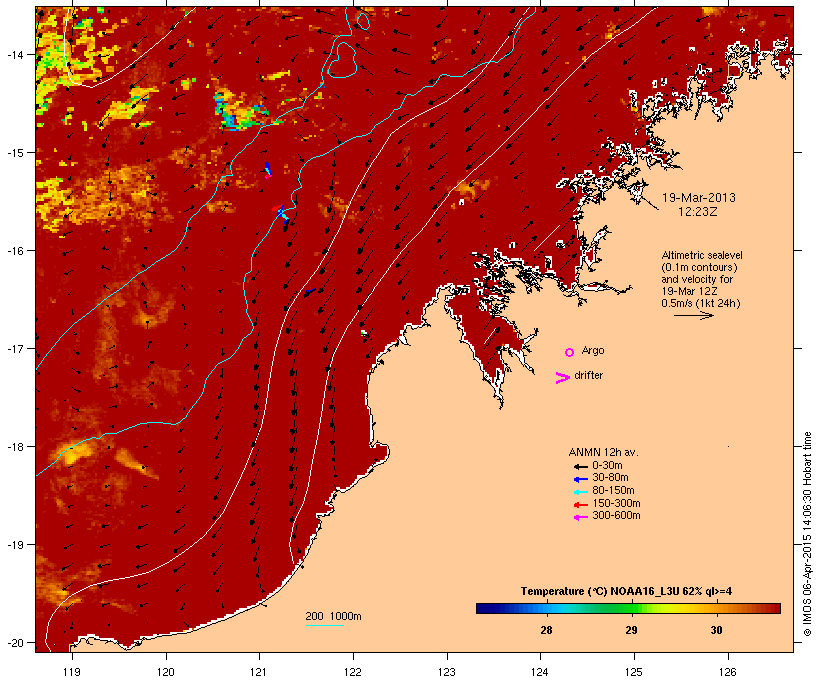Click the 300-600m depth label
Viewport: 820px width, 680px height.
616,515
